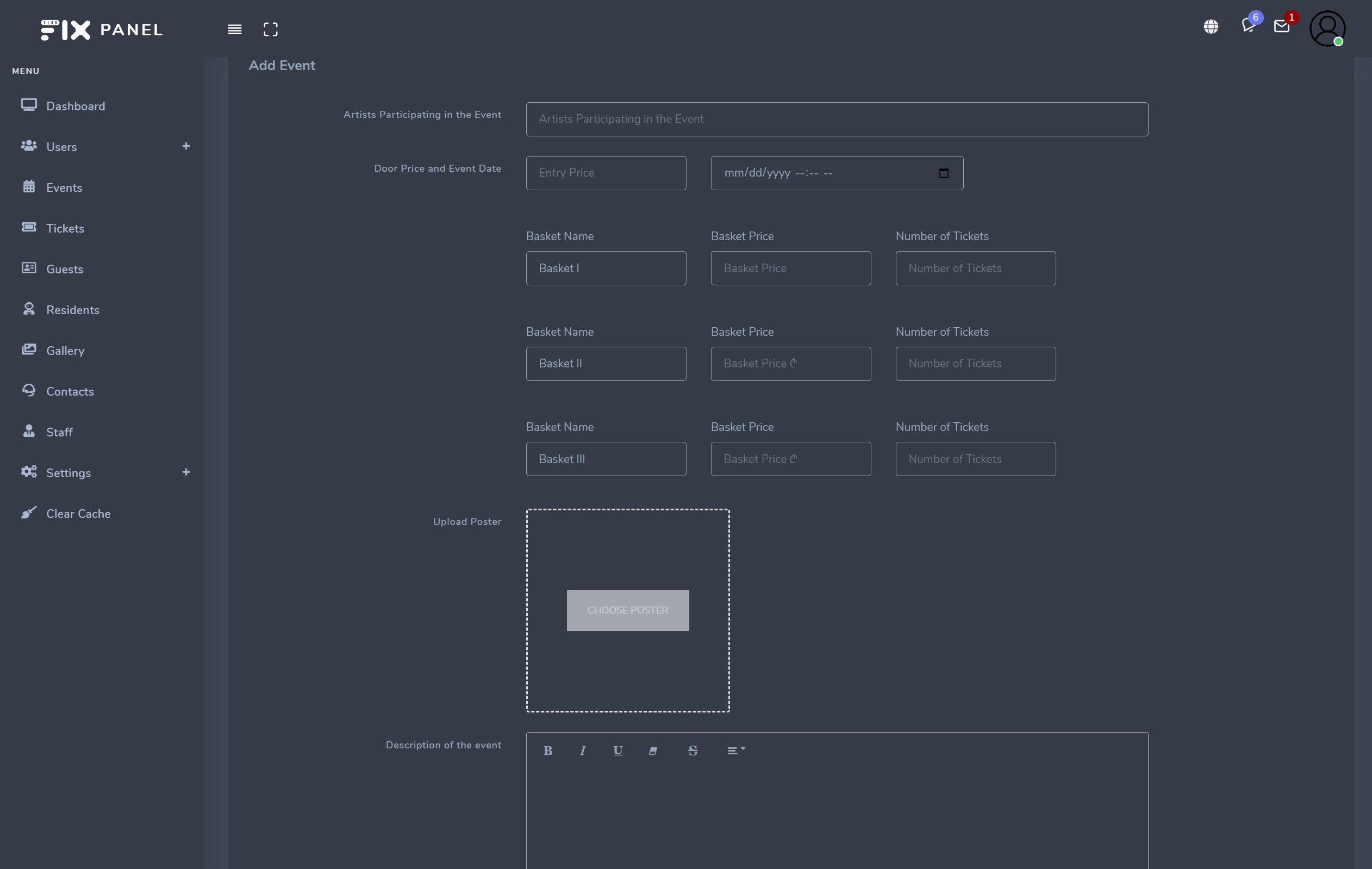The width and height of the screenshot is (1372, 869).
Task: Open the event date calendar picker
Action: pyautogui.click(x=944, y=173)
